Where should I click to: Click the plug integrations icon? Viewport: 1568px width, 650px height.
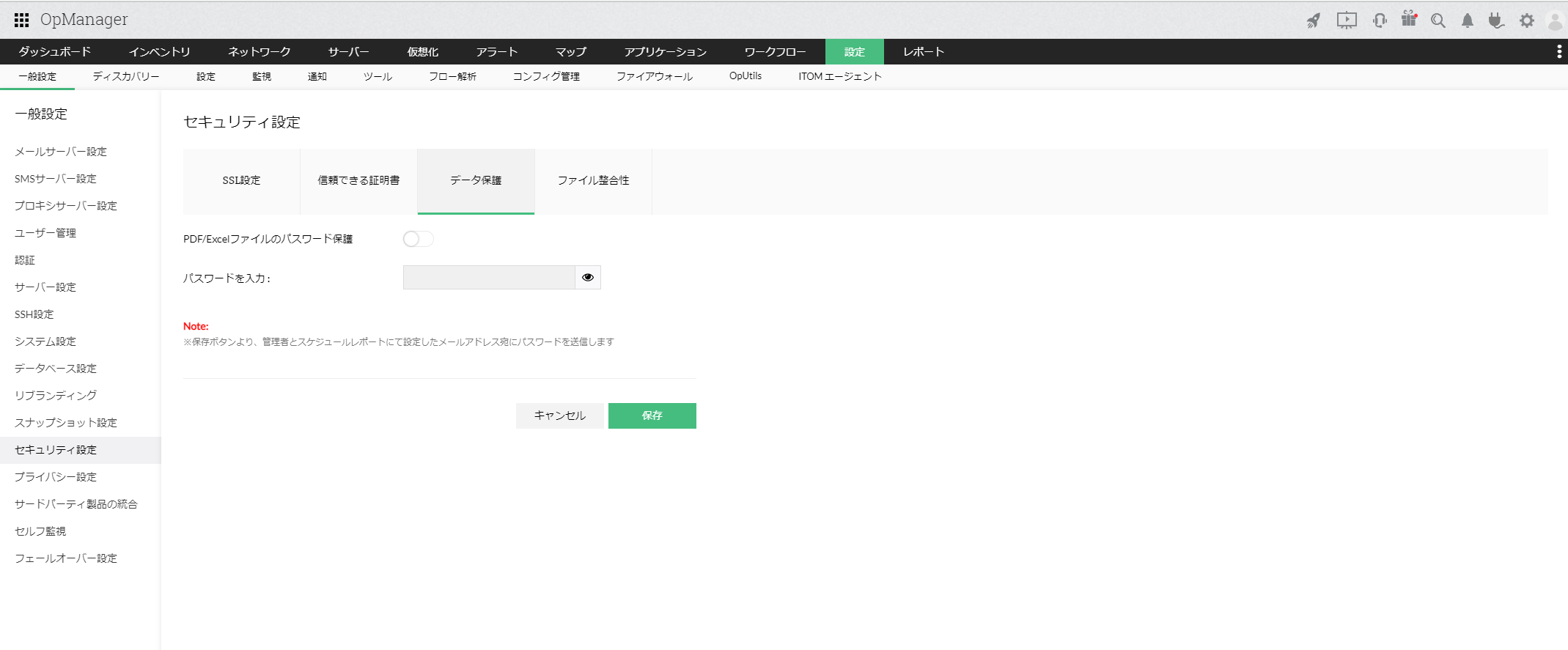click(1496, 21)
